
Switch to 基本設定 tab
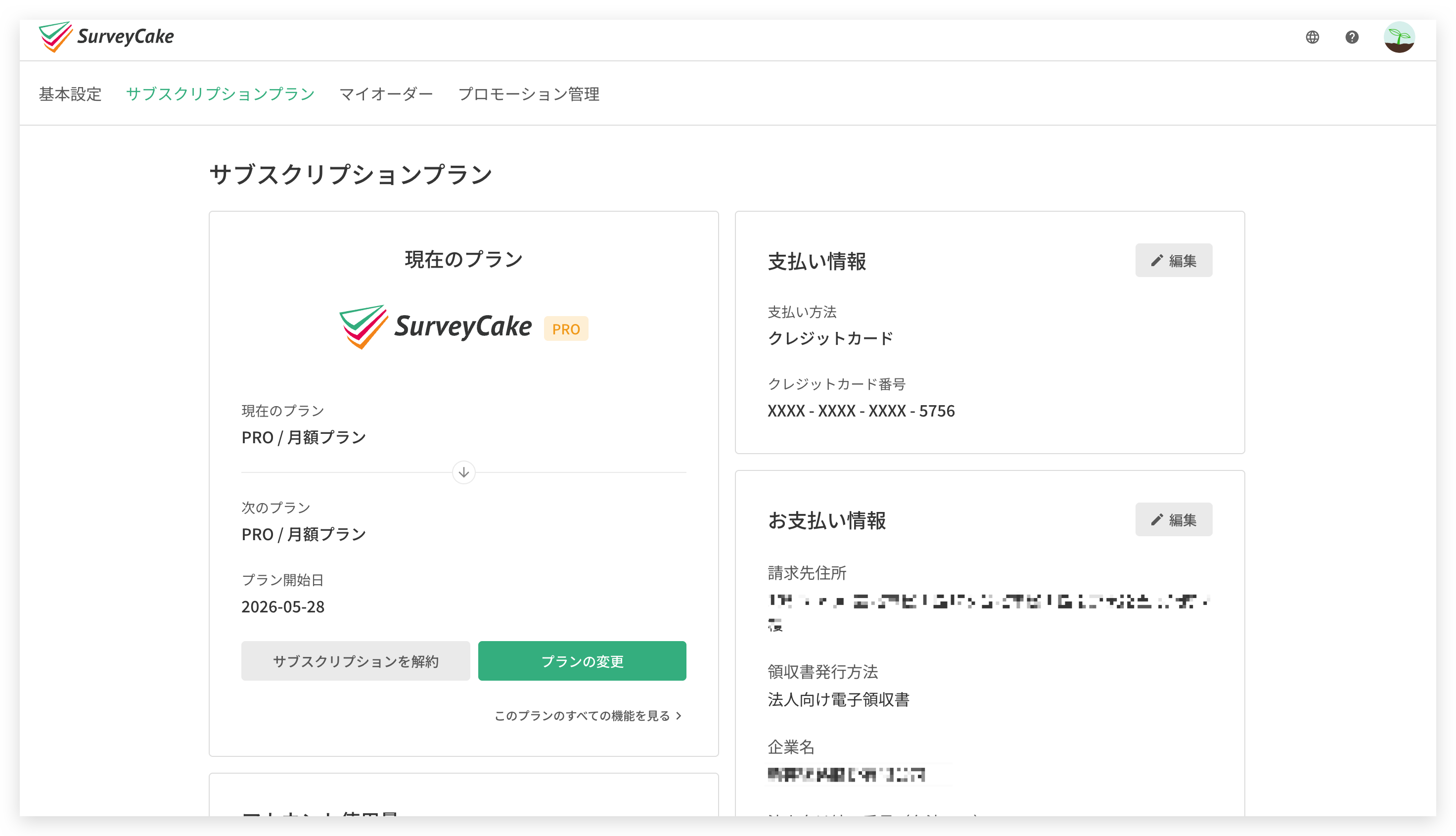tap(70, 94)
